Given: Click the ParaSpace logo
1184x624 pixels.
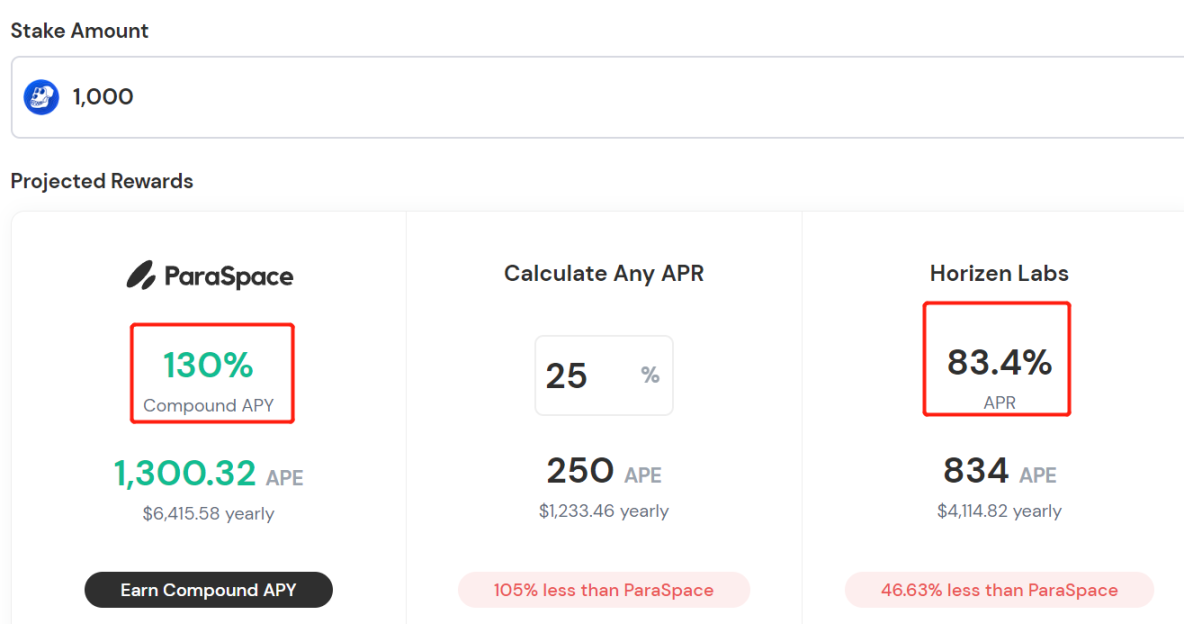Looking at the screenshot, I should tap(210, 276).
